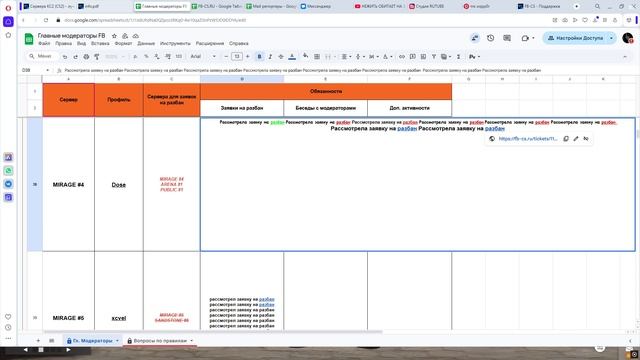Viewport: 640px width, 360px height.
Task: Increase font size with the plus button
Action: [x=247, y=57]
